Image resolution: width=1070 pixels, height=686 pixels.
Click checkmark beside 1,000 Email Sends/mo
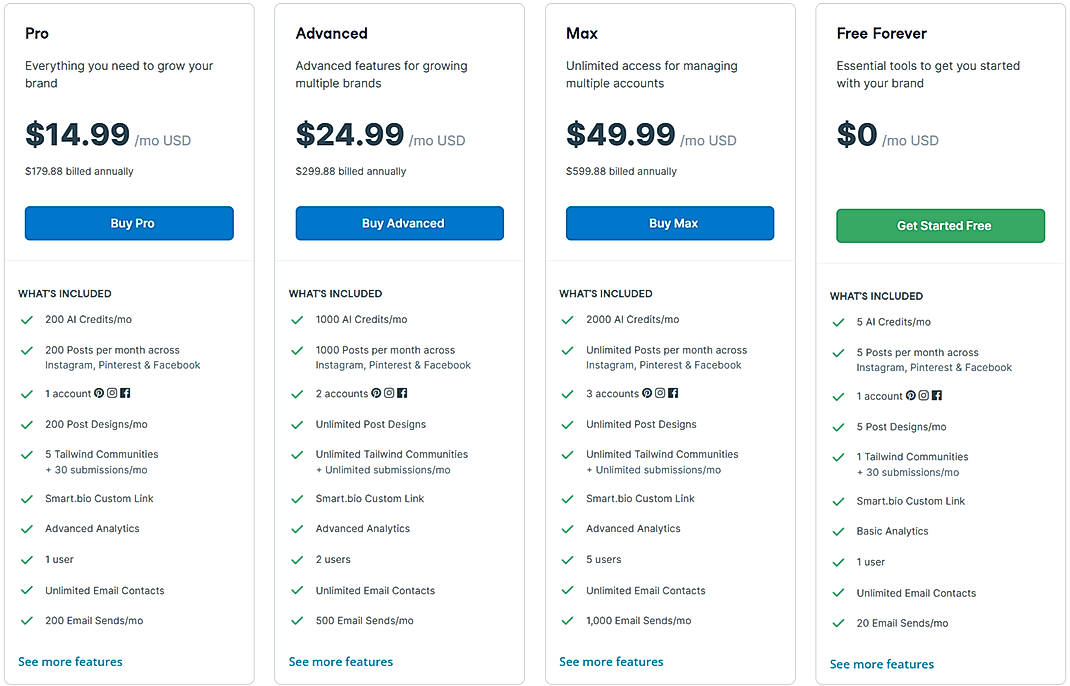[x=567, y=621]
